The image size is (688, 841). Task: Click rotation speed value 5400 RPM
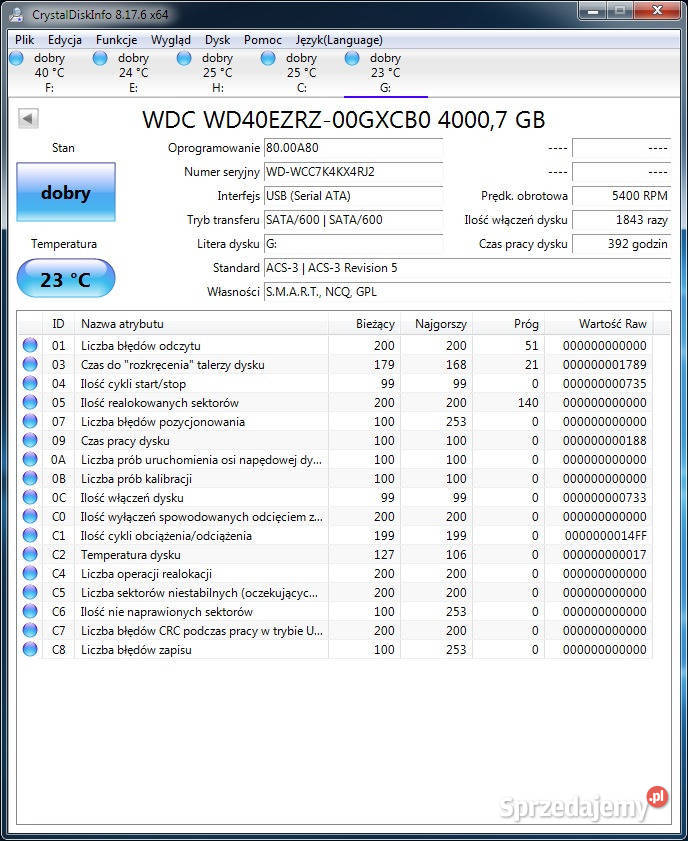(621, 196)
